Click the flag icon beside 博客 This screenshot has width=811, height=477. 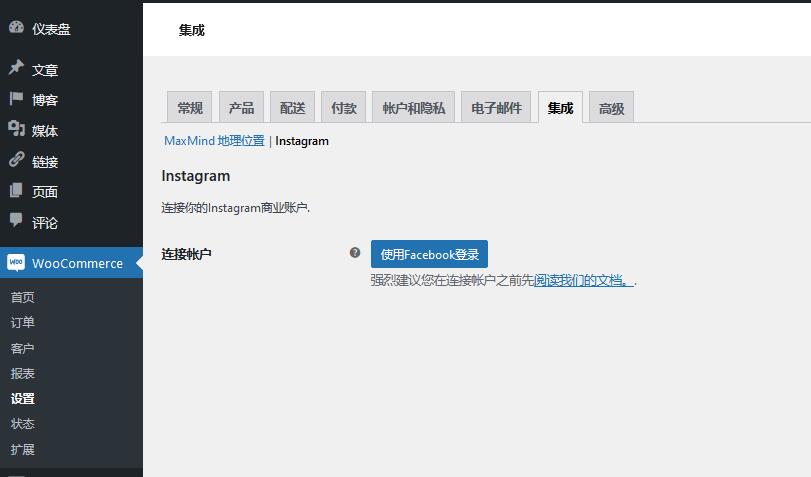(17, 98)
